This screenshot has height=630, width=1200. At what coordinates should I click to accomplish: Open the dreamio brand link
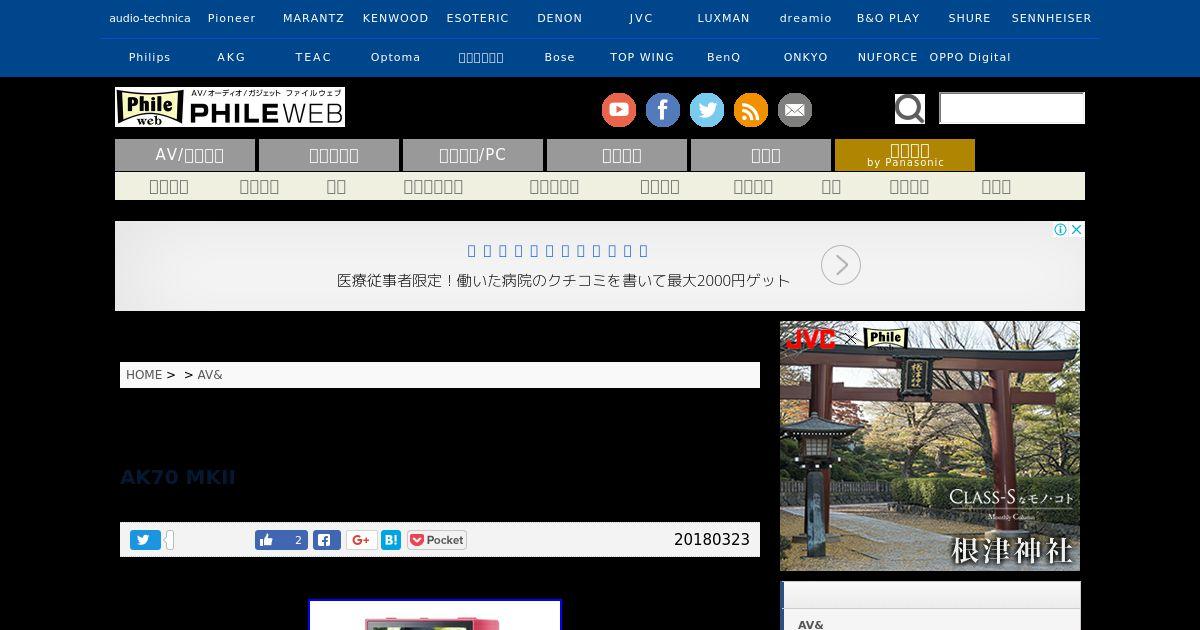pyautogui.click(x=806, y=18)
